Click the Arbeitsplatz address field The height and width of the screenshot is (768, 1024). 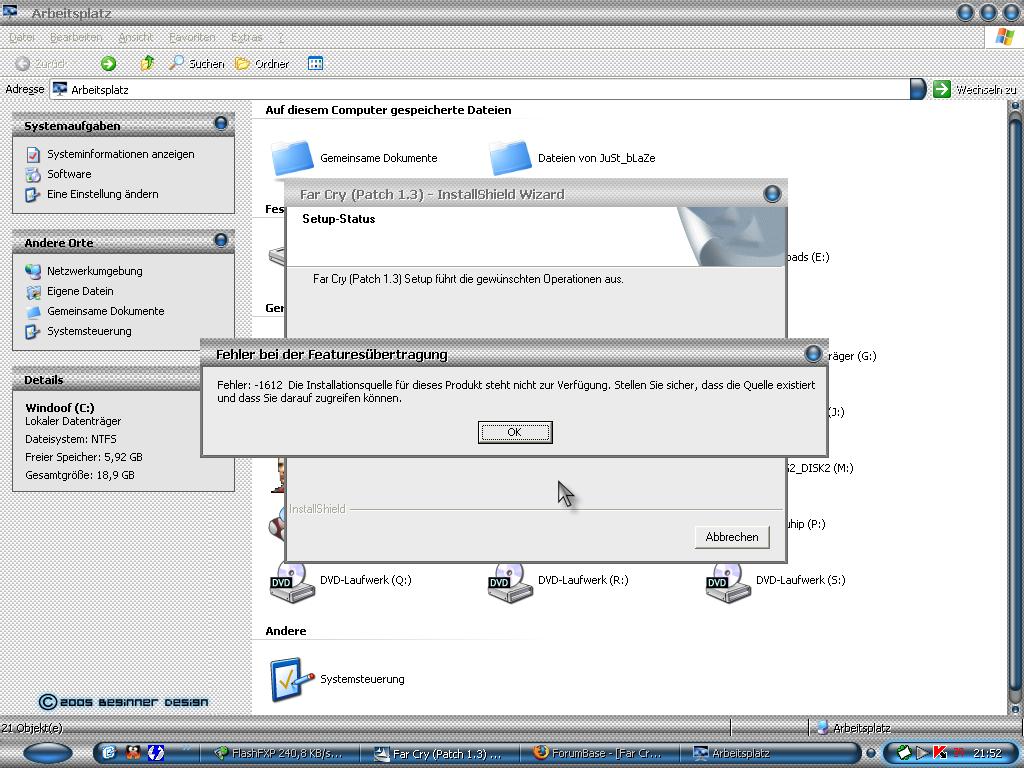click(x=479, y=89)
